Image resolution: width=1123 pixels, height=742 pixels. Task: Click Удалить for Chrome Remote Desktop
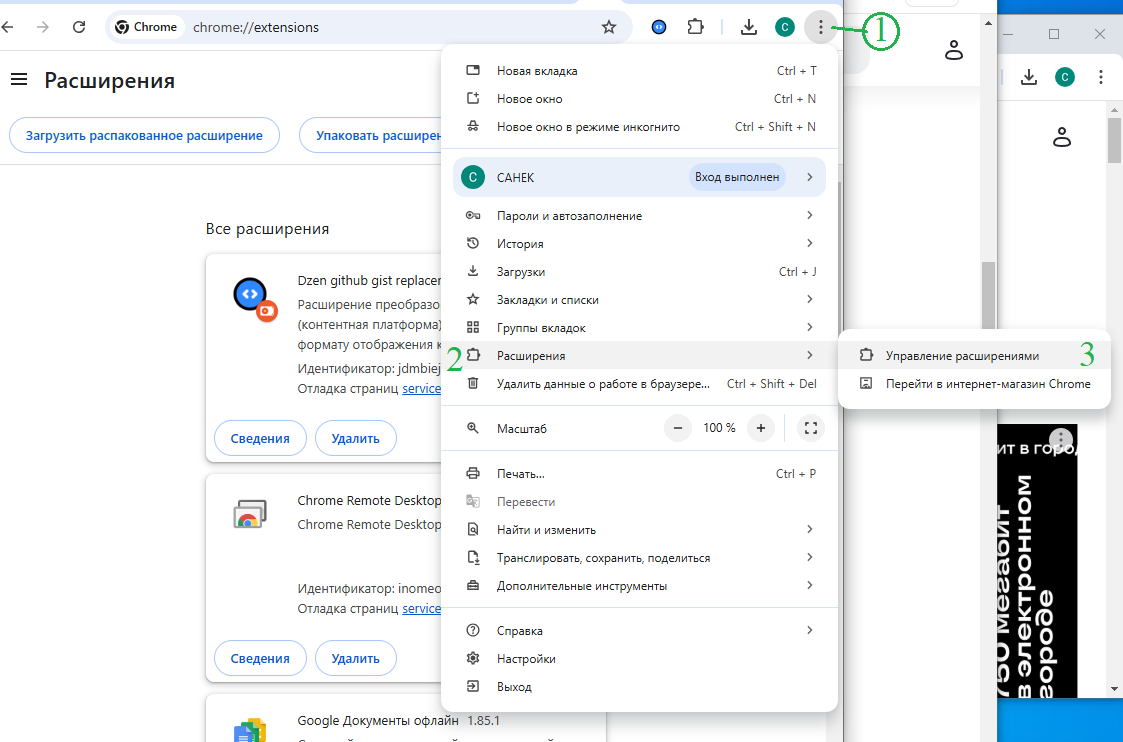click(355, 658)
